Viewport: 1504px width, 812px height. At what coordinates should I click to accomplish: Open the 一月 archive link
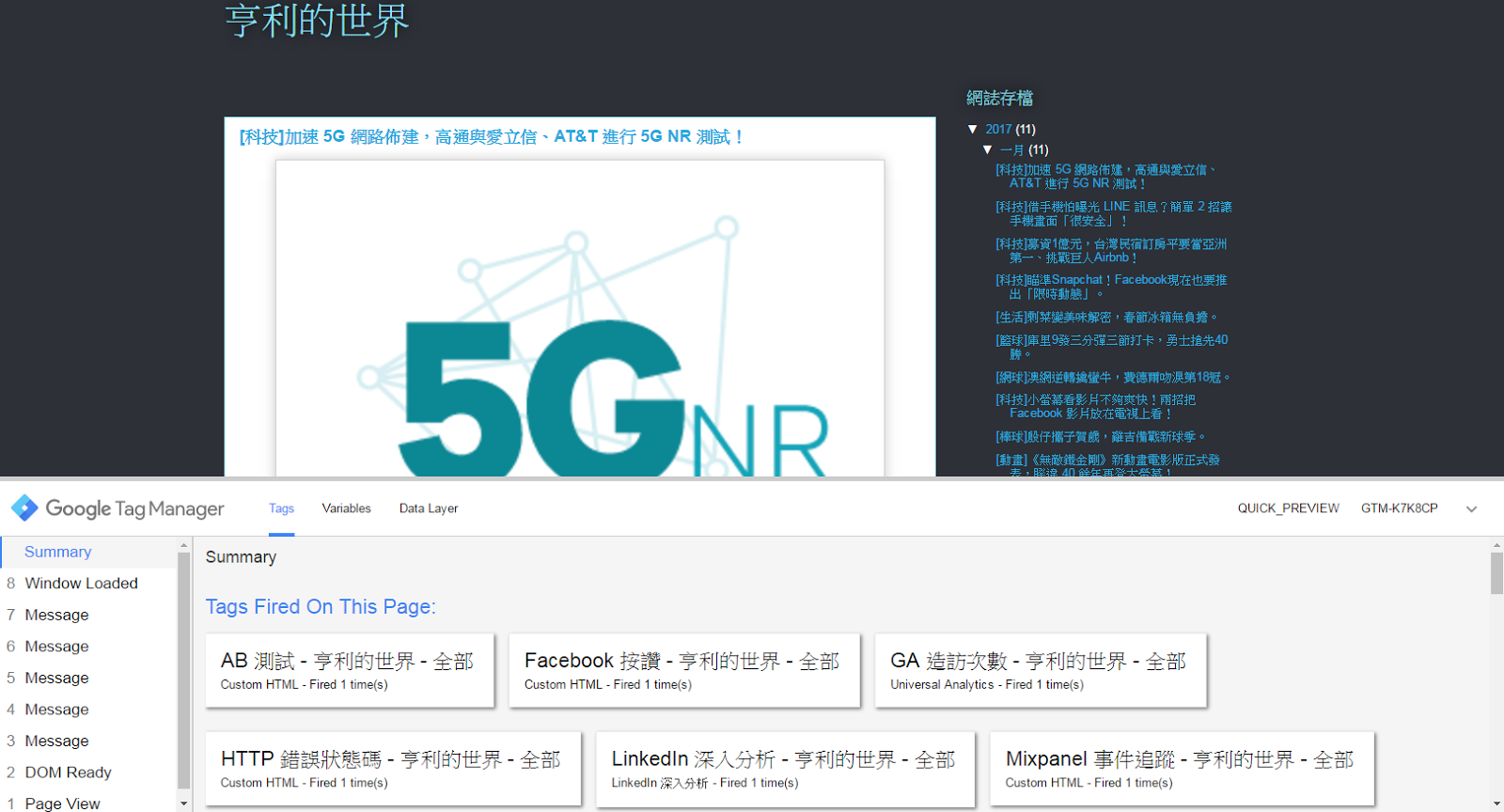(x=1012, y=149)
